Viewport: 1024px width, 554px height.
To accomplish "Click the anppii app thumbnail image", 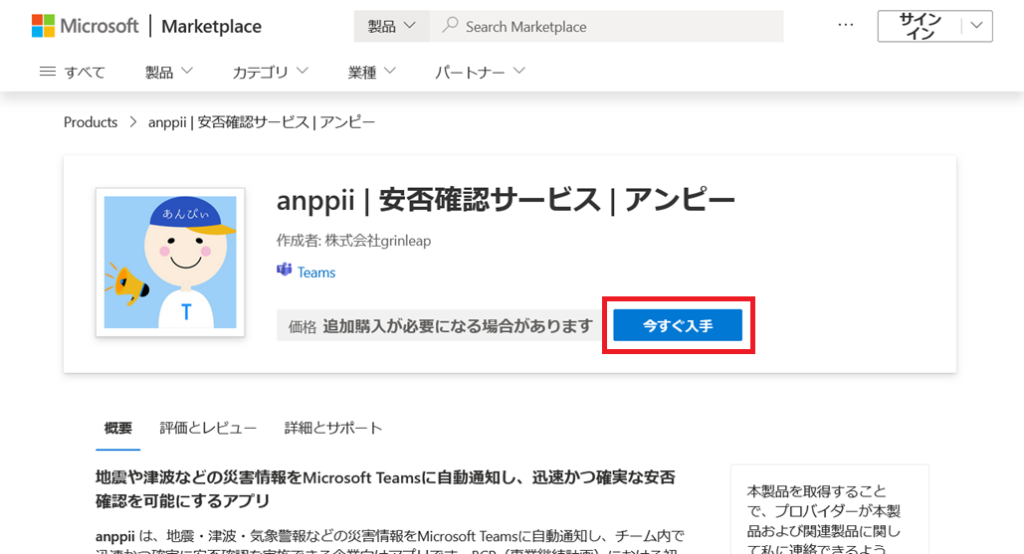I will click(x=170, y=262).
